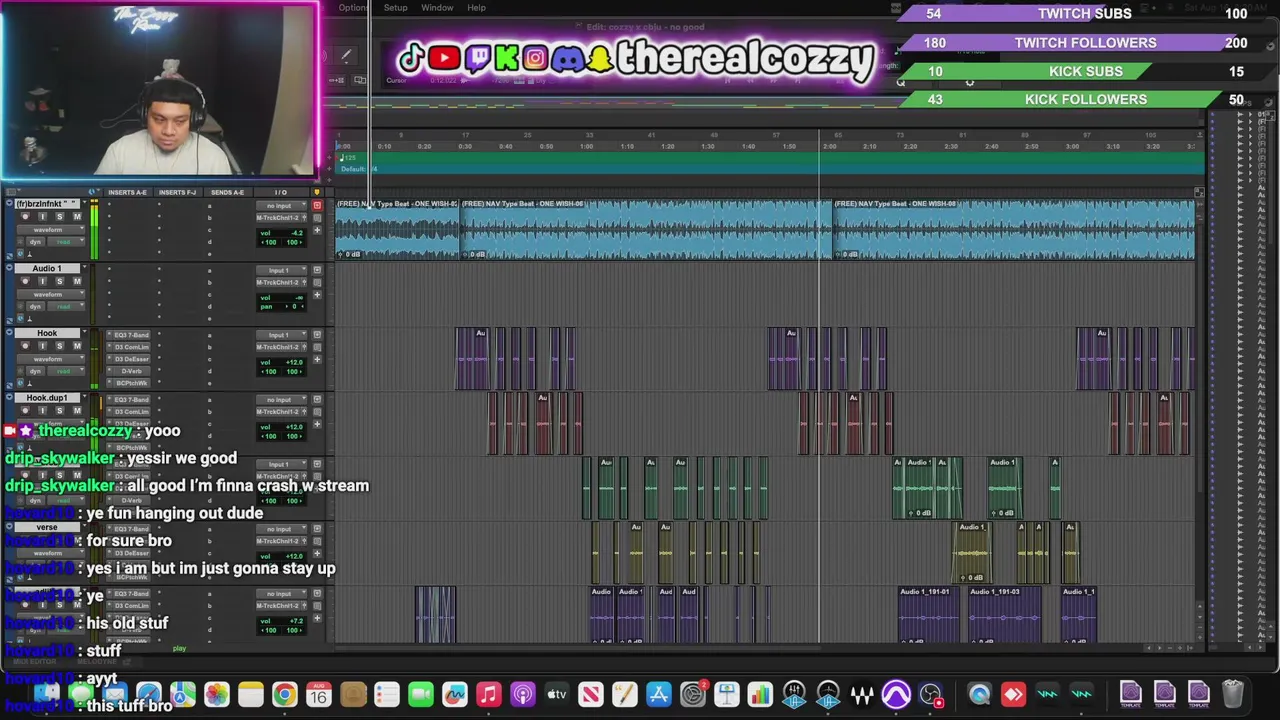Open Pro Tools purple icon in Dock
This screenshot has width=1280, height=720.
(x=896, y=694)
